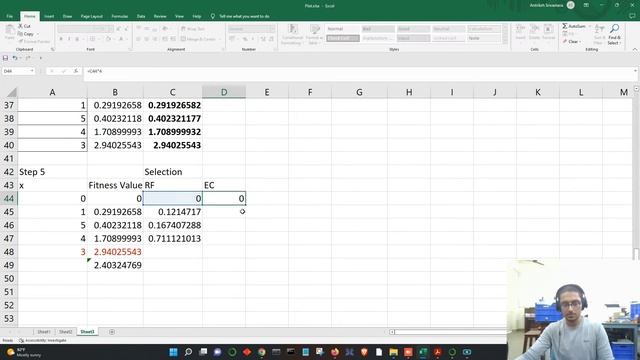Click cell containing 'Selection'
This screenshot has height=360, width=640.
point(173,172)
